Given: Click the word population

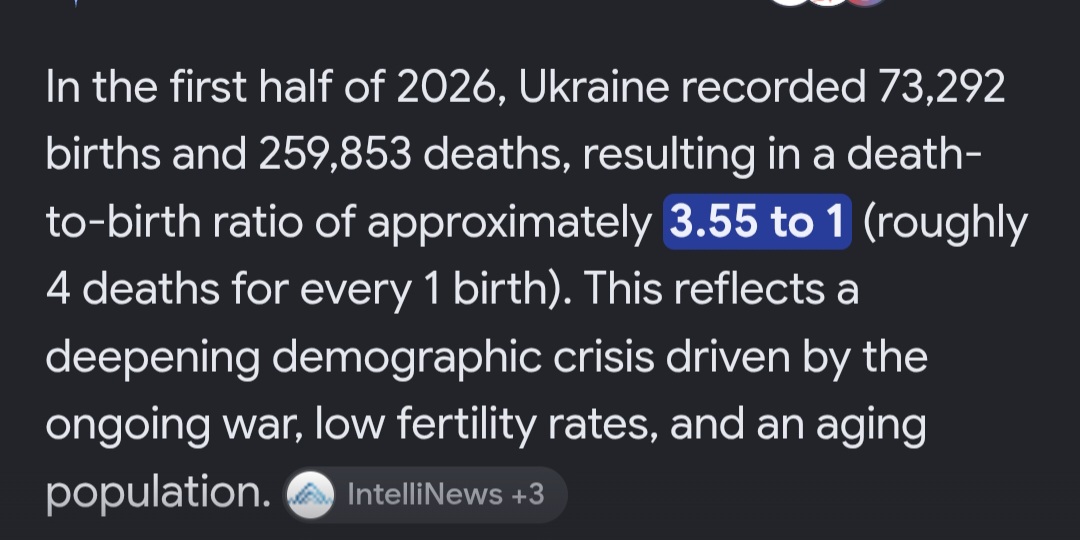Looking at the screenshot, I should tap(158, 494).
